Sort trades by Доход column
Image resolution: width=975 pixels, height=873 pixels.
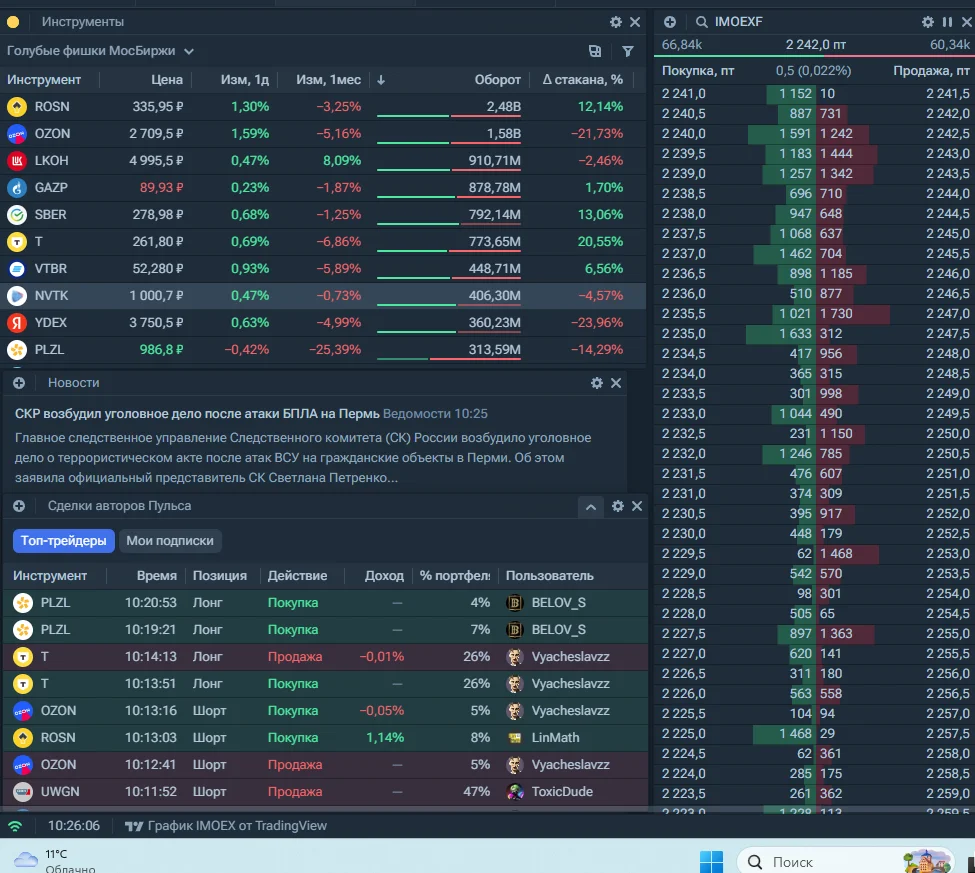(x=384, y=576)
